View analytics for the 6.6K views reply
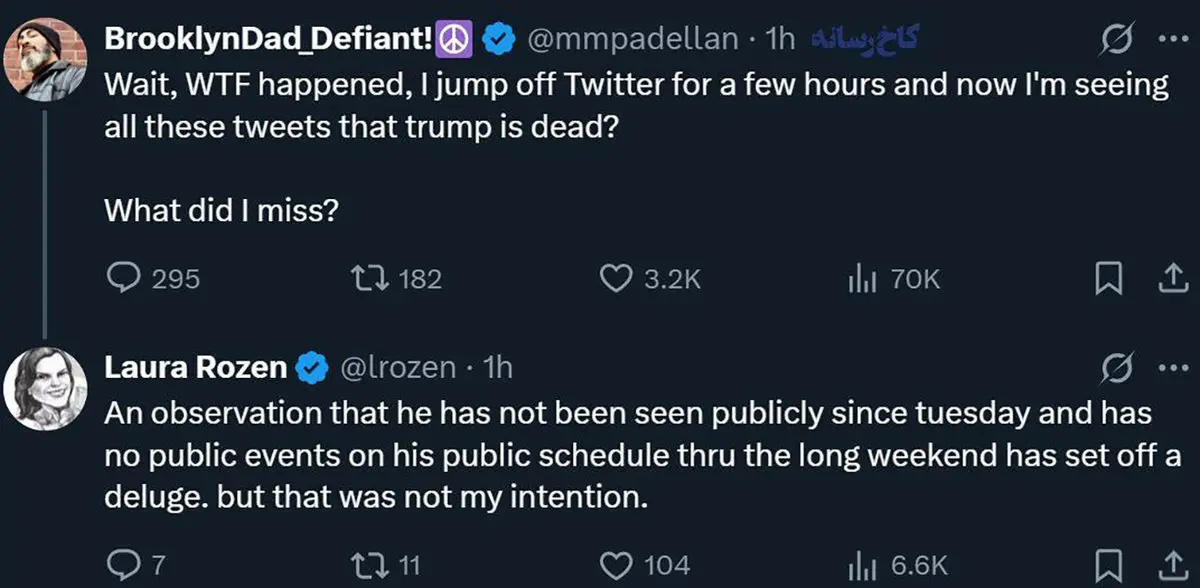This screenshot has height=588, width=1200. [x=861, y=565]
